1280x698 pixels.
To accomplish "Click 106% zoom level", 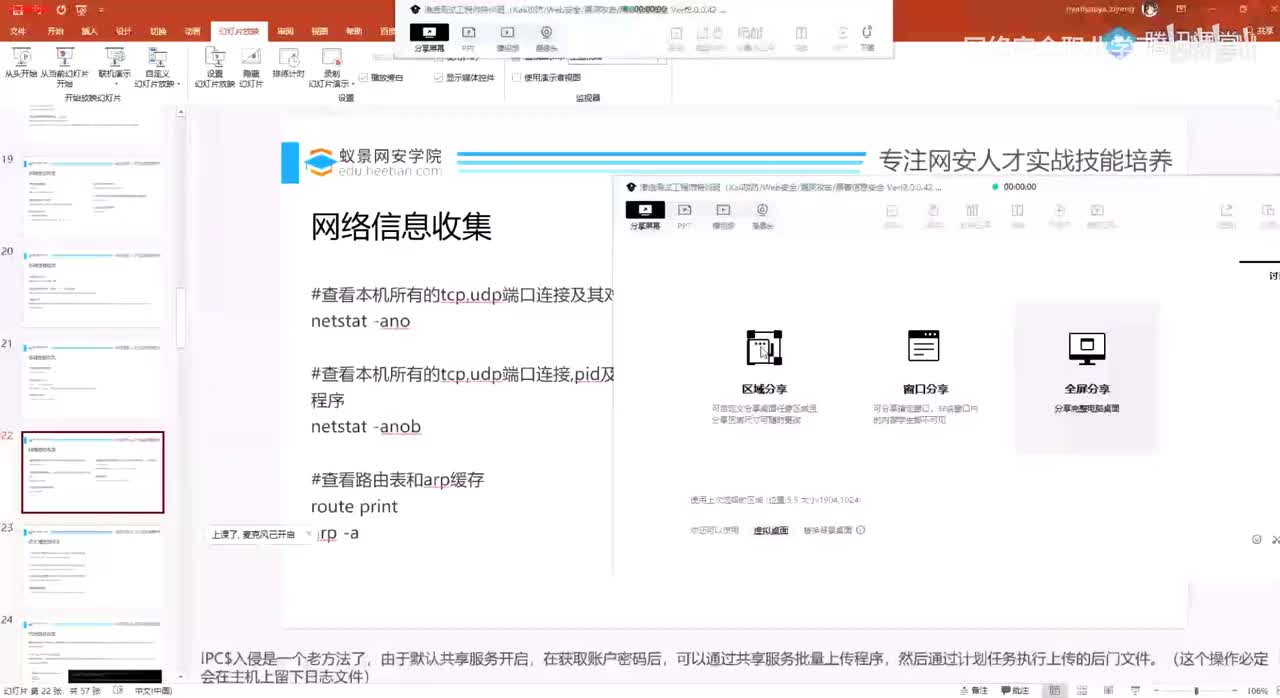I will click(x=1257, y=691).
